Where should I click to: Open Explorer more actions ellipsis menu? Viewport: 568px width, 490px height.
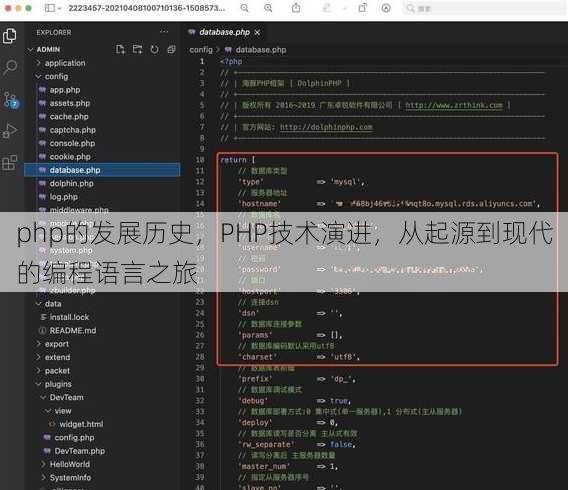(x=164, y=32)
